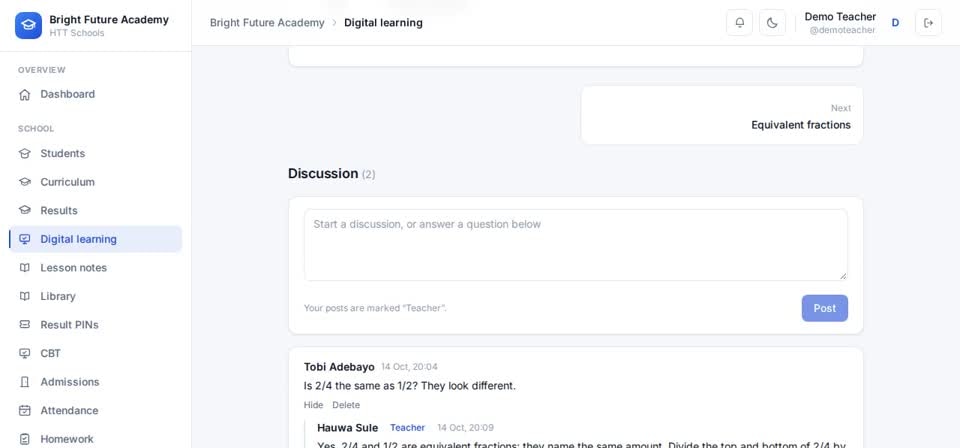Click the Bright Future Academy breadcrumb link
The width and height of the screenshot is (960, 448).
[x=267, y=23]
